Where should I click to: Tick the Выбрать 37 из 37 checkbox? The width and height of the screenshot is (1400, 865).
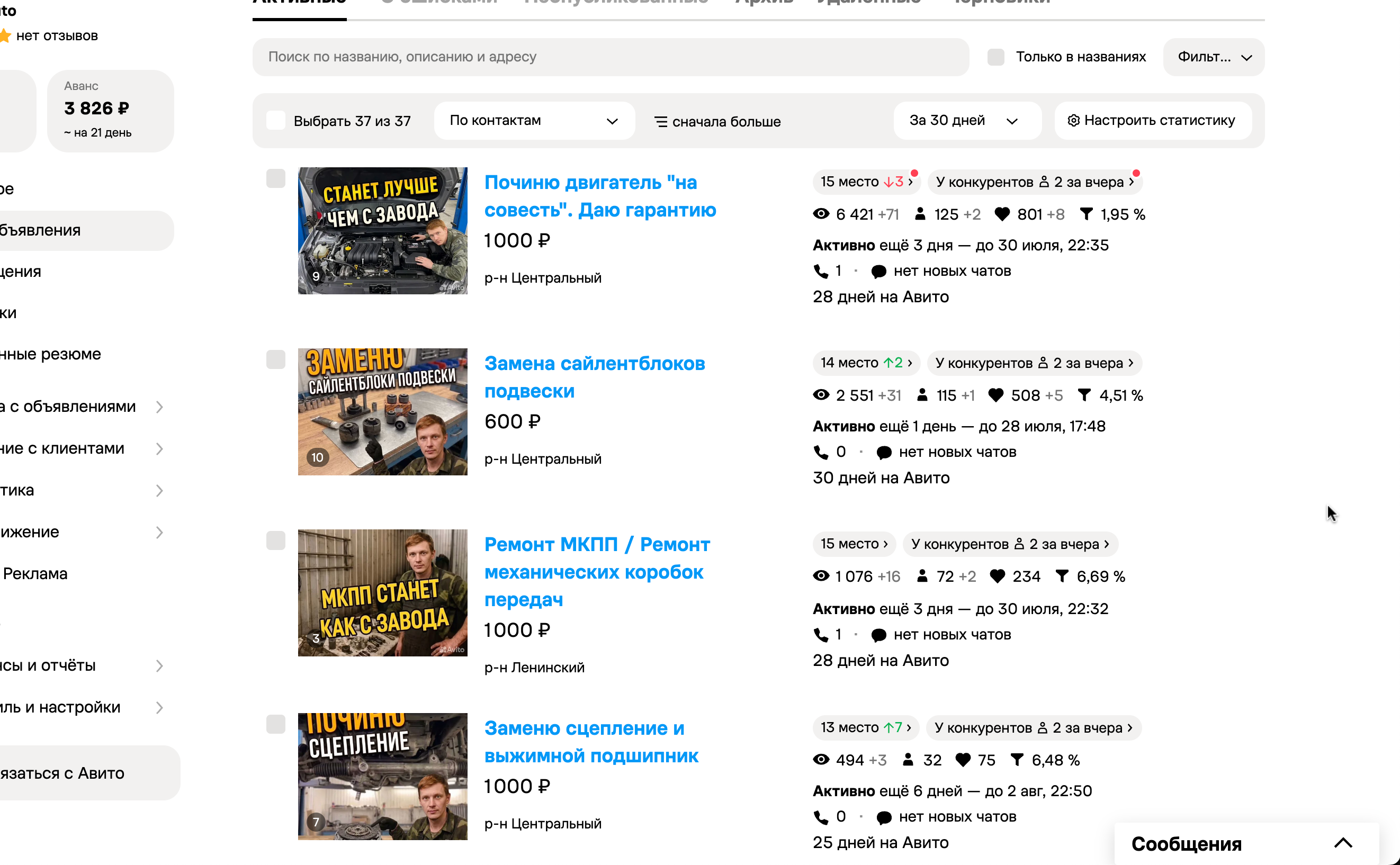pos(276,121)
